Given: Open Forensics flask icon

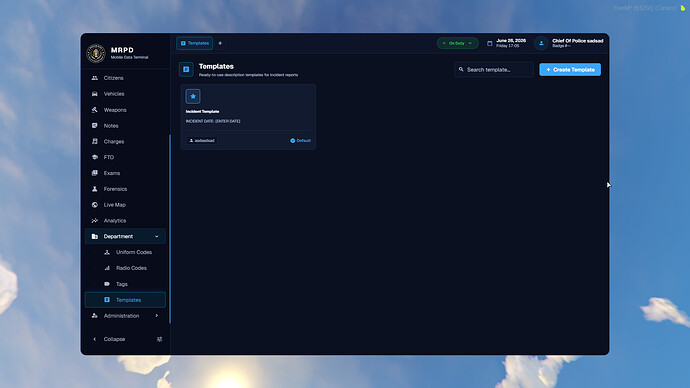Looking at the screenshot, I should click(x=95, y=189).
